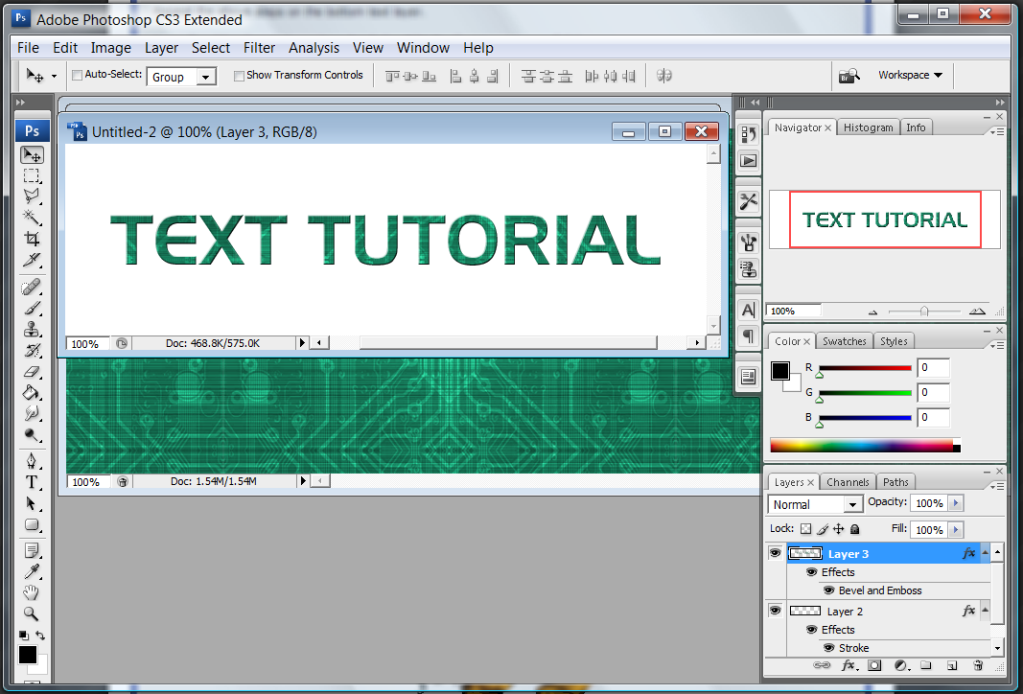Select the Crop tool
Image resolution: width=1023 pixels, height=694 pixels.
coord(32,239)
